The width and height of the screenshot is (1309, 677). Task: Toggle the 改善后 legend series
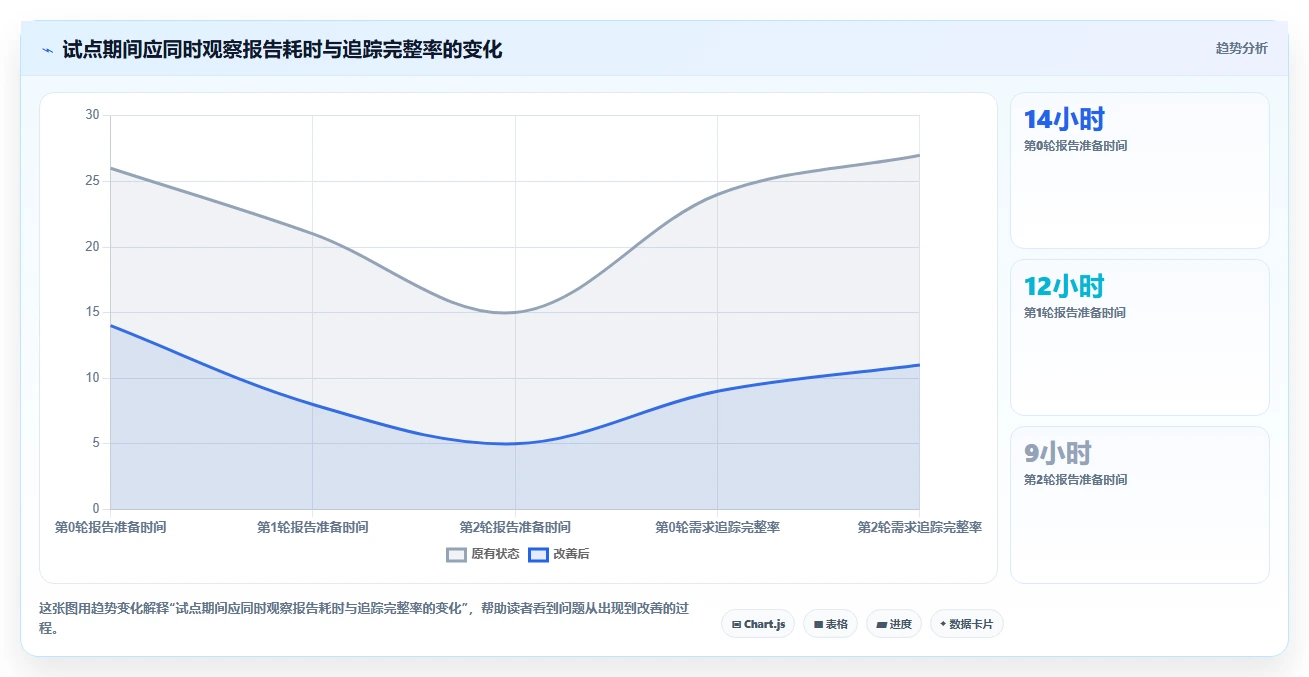pos(559,554)
